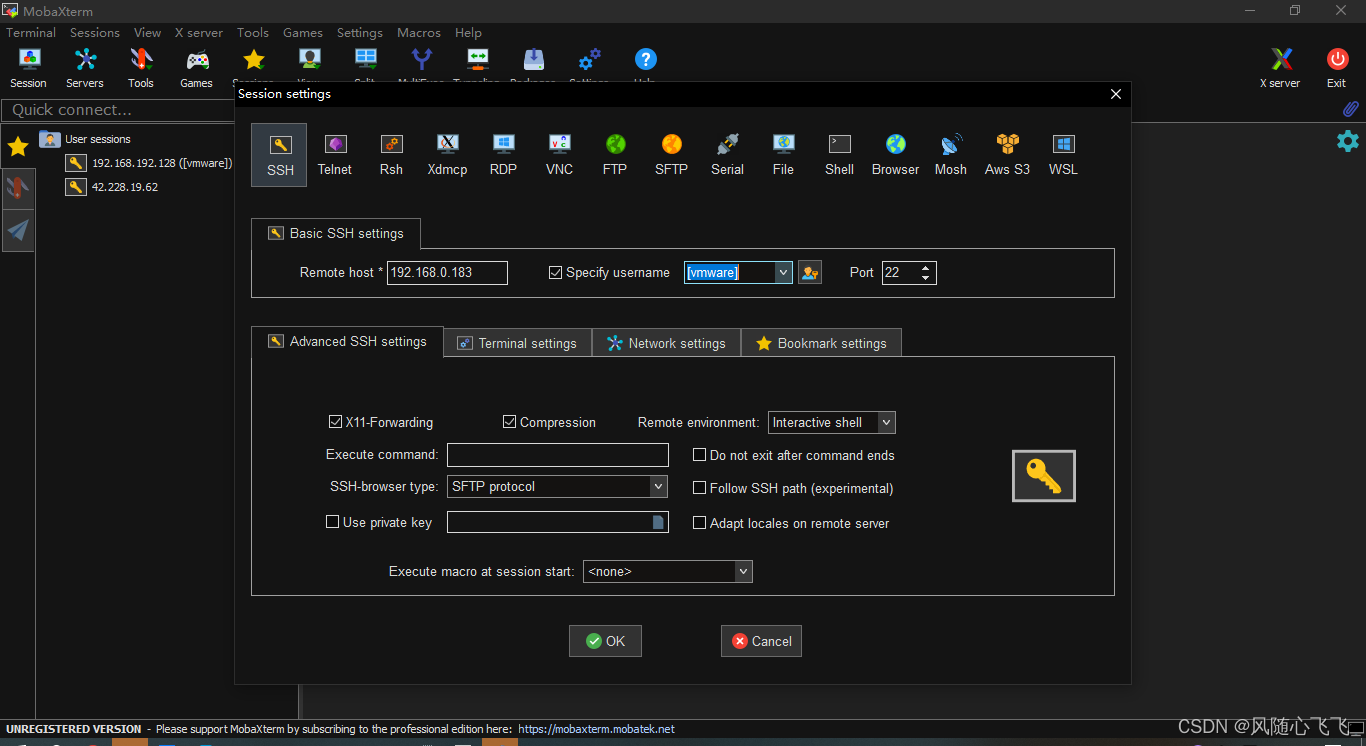Open the Servers toolbar icon
The width and height of the screenshot is (1366, 746).
click(85, 68)
